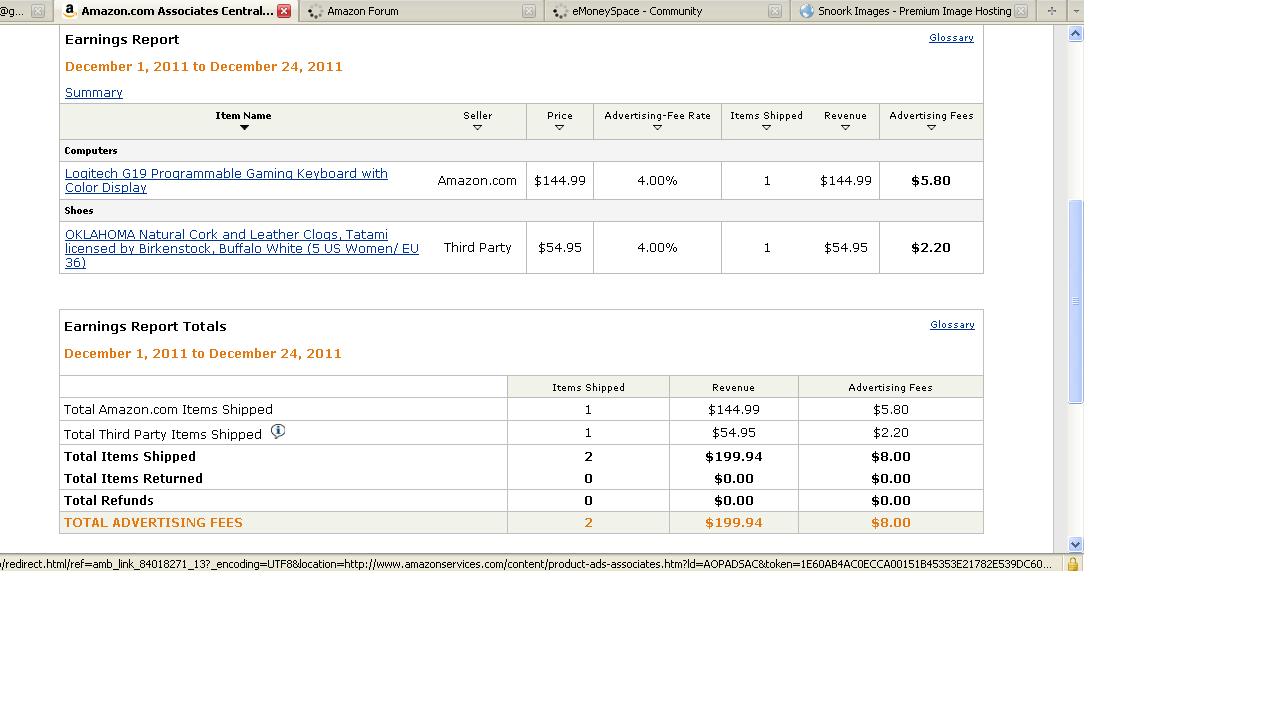Viewport: 1280px width, 720px height.
Task: Click the 4.00% fee rate in the clogs row
Action: 657,247
